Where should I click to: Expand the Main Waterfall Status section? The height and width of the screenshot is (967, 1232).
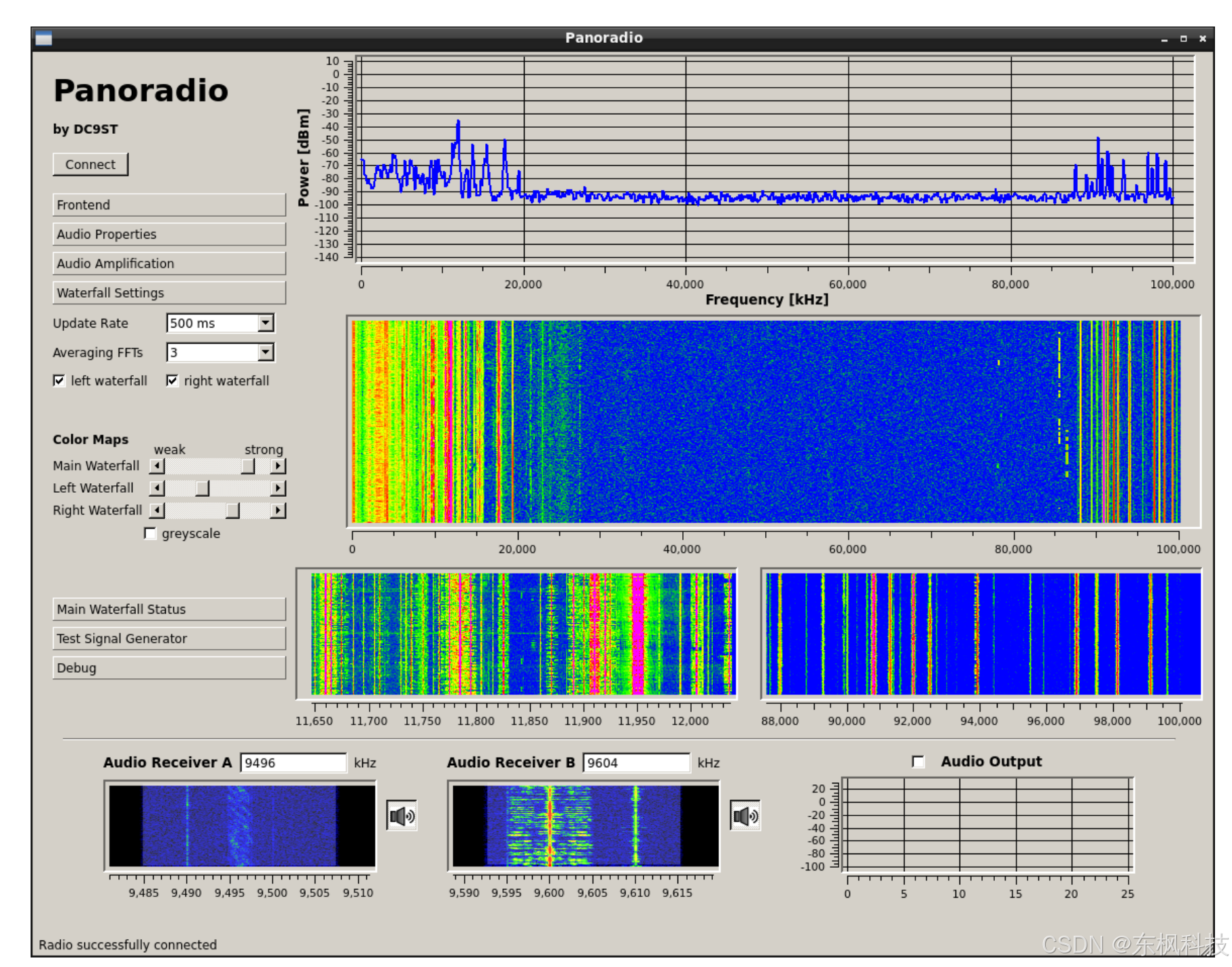tap(169, 610)
